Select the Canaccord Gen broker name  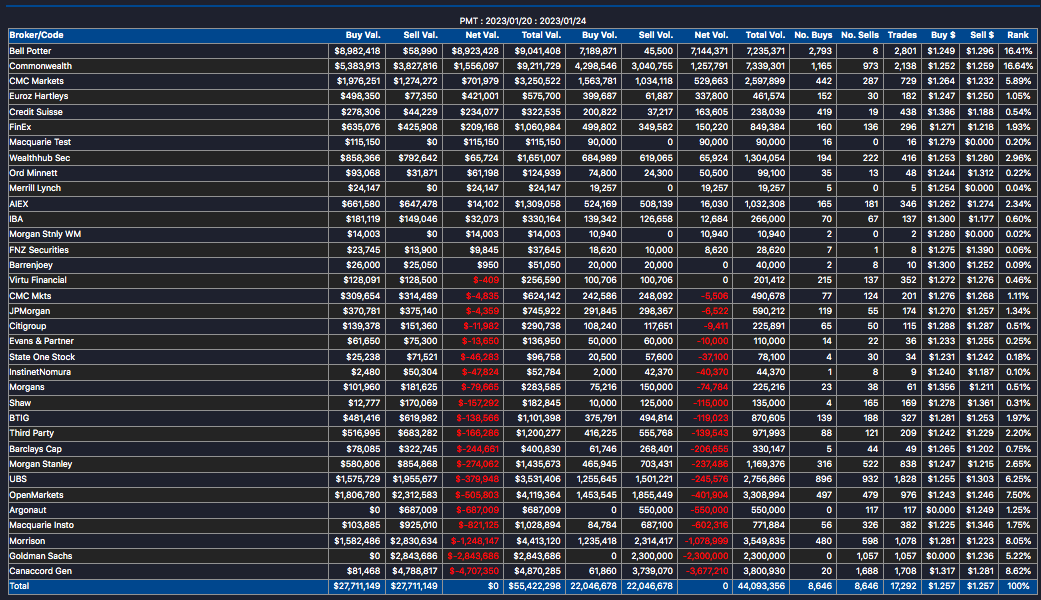pos(40,571)
